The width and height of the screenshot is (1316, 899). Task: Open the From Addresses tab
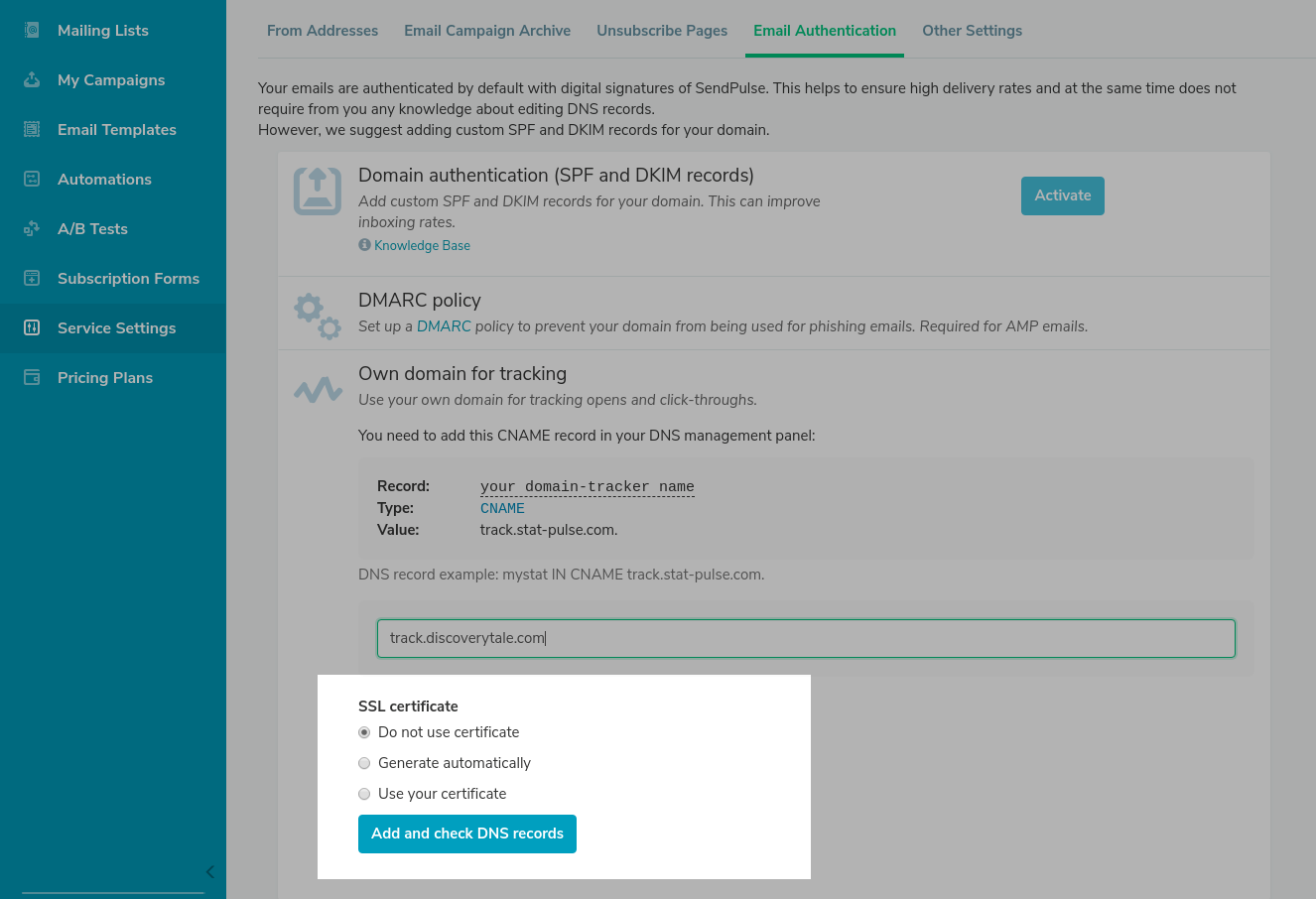pos(323,31)
